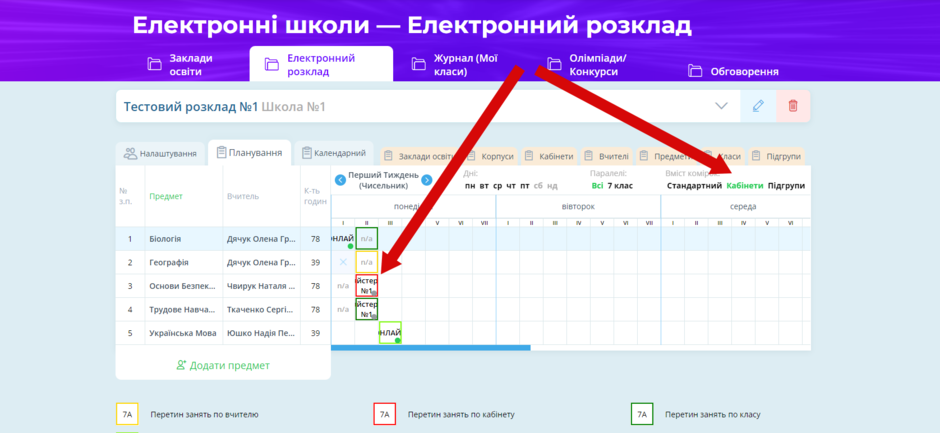
Task: Click the Електронний розклад folder icon
Action: click(272, 64)
